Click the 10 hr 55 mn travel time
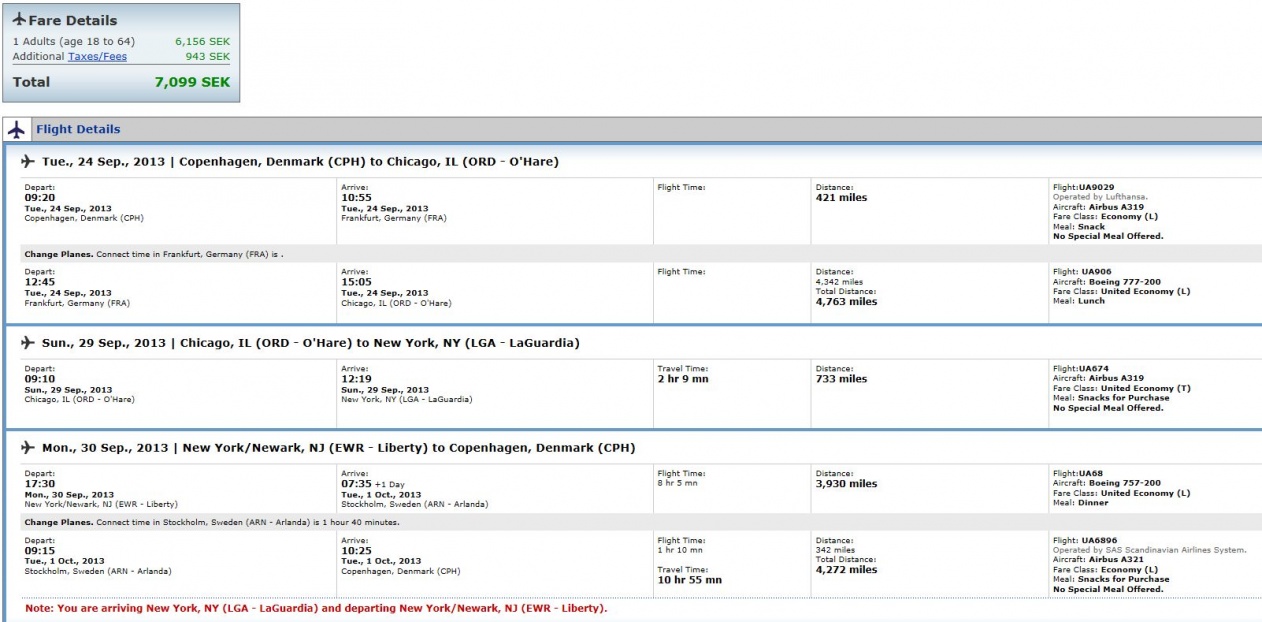 pos(689,580)
